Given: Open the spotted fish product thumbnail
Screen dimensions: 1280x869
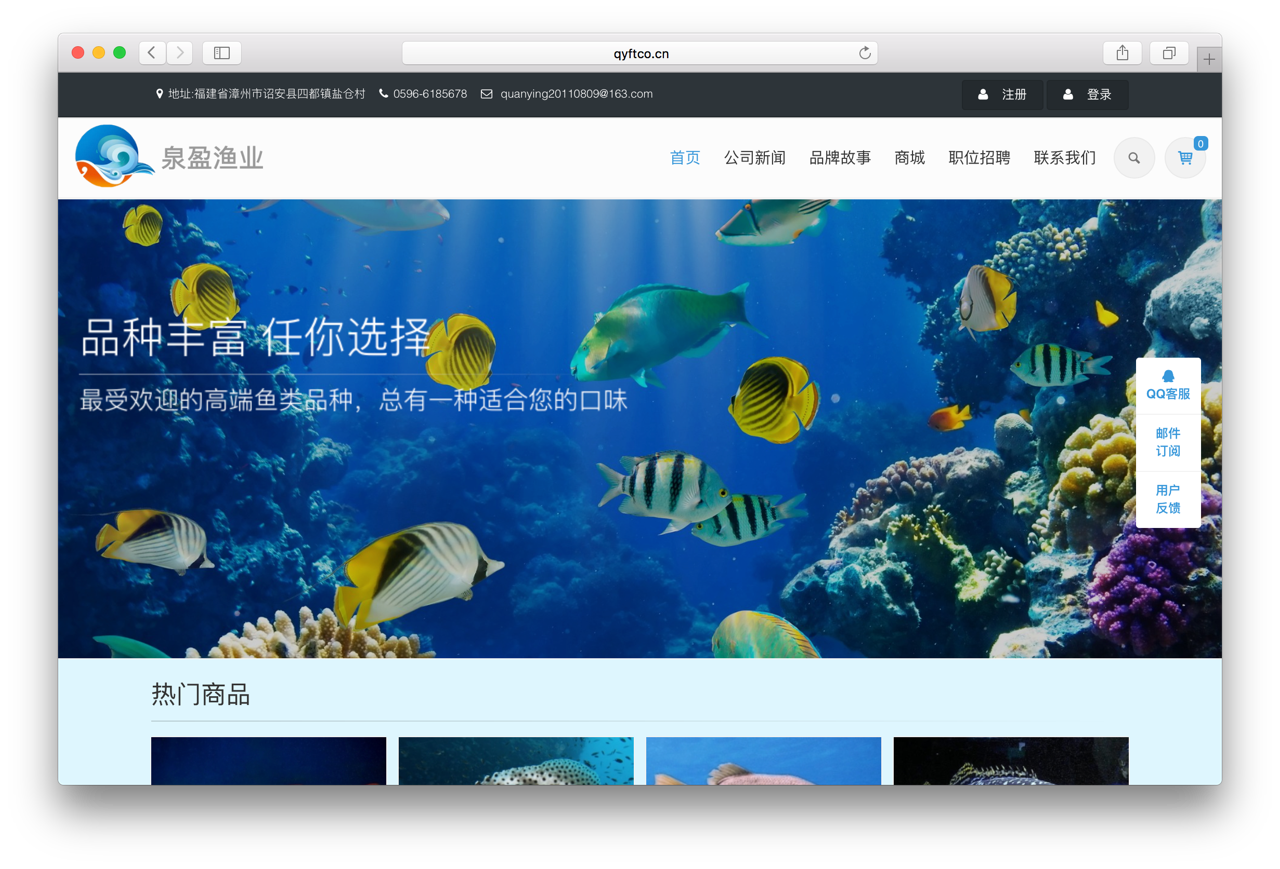Looking at the screenshot, I should (516, 761).
